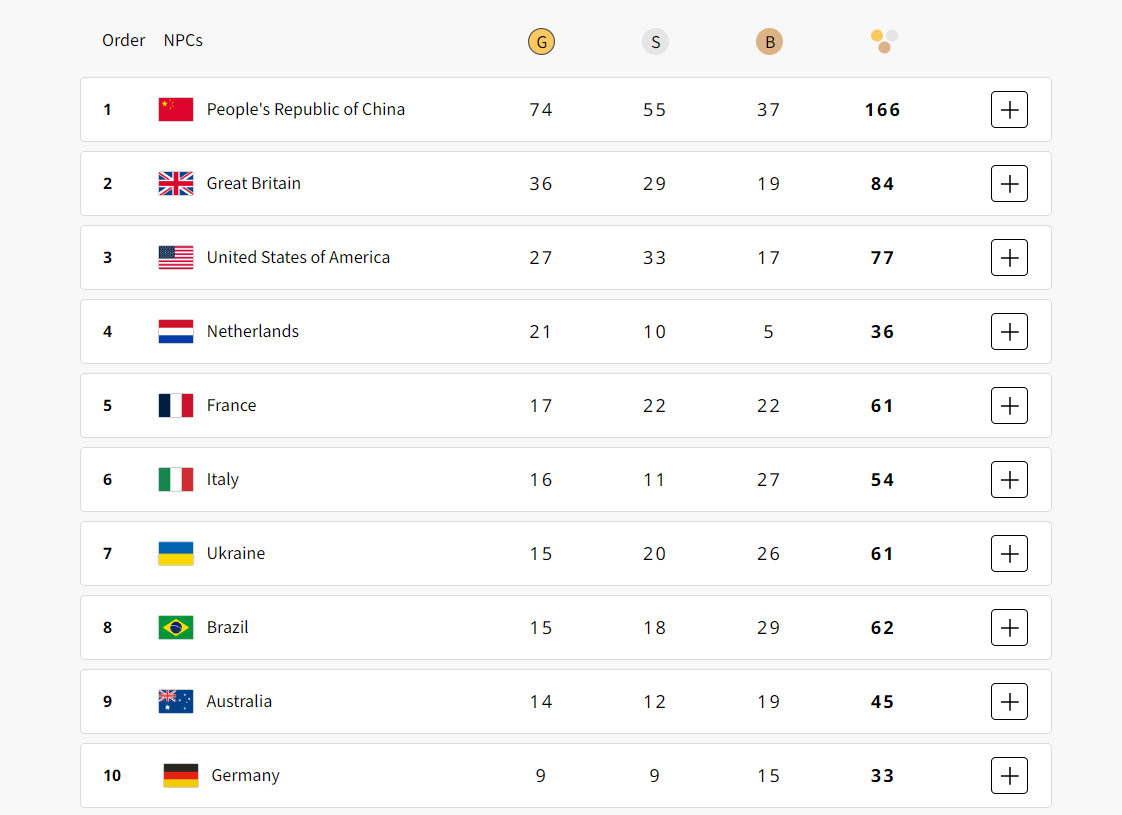
Task: Expand the Ukraine row details
Action: click(1009, 553)
